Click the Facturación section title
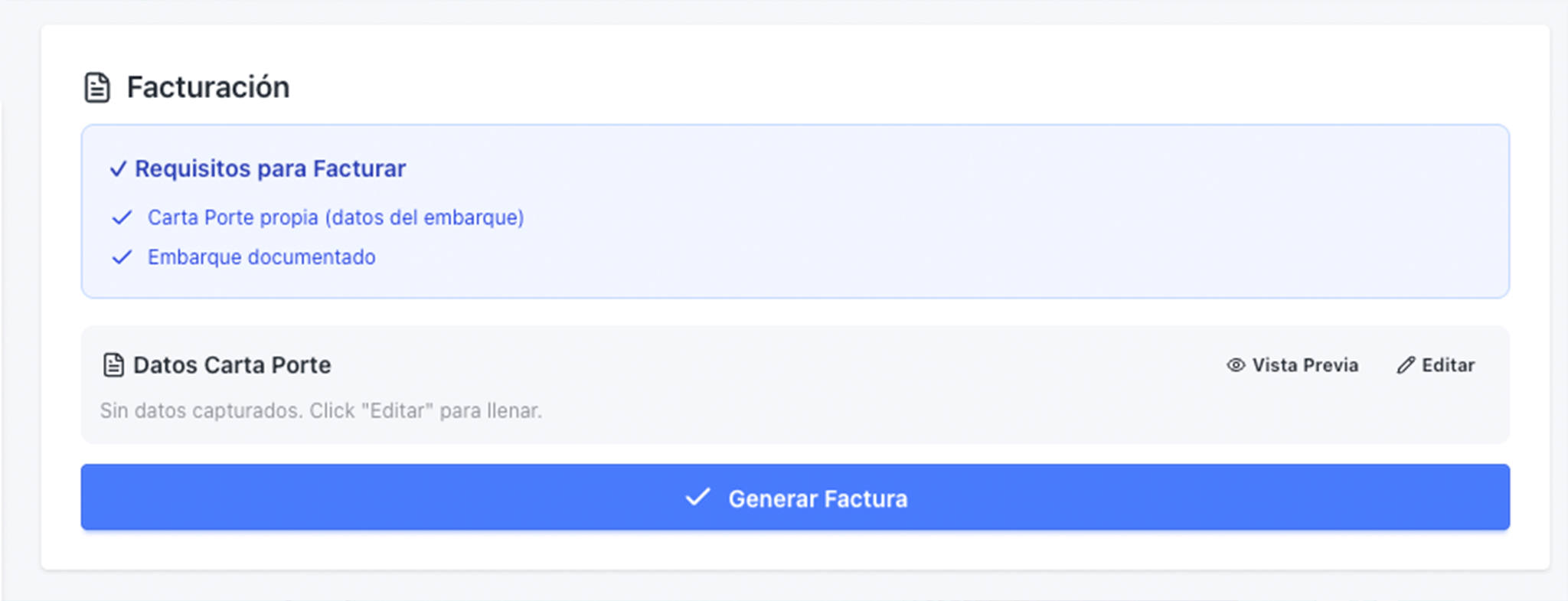1568x601 pixels. click(x=208, y=87)
